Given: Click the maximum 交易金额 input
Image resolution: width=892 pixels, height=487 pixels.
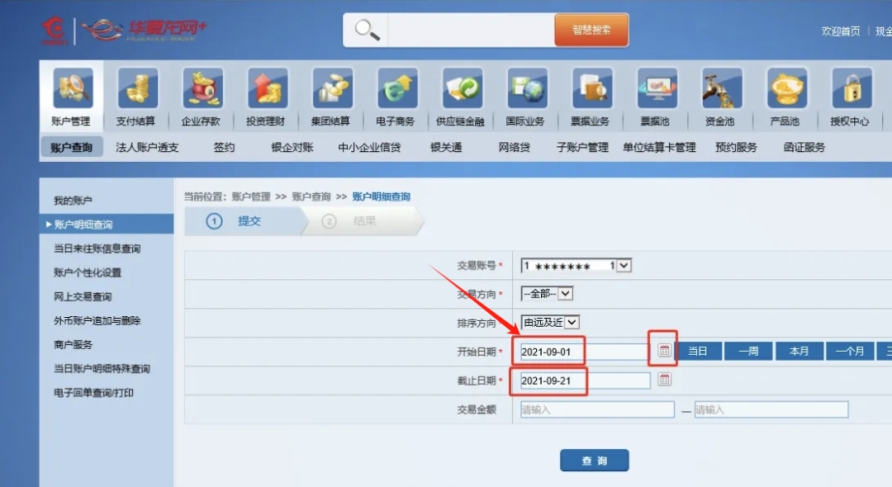Looking at the screenshot, I should pos(771,410).
